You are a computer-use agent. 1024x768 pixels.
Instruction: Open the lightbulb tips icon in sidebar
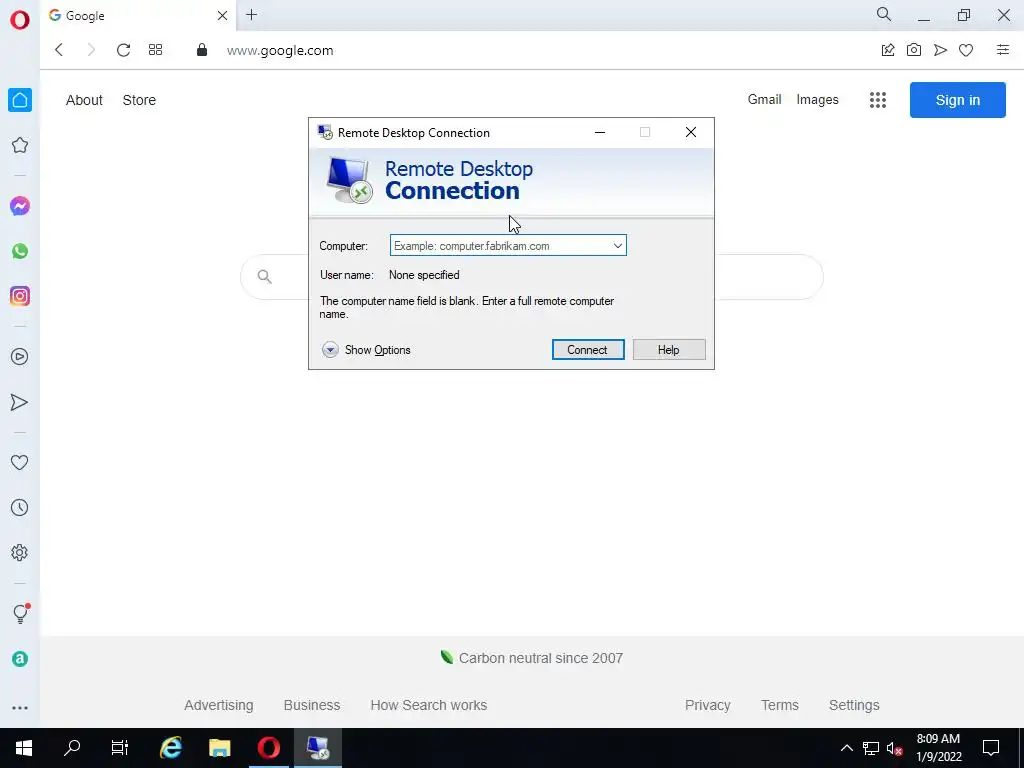pos(20,613)
